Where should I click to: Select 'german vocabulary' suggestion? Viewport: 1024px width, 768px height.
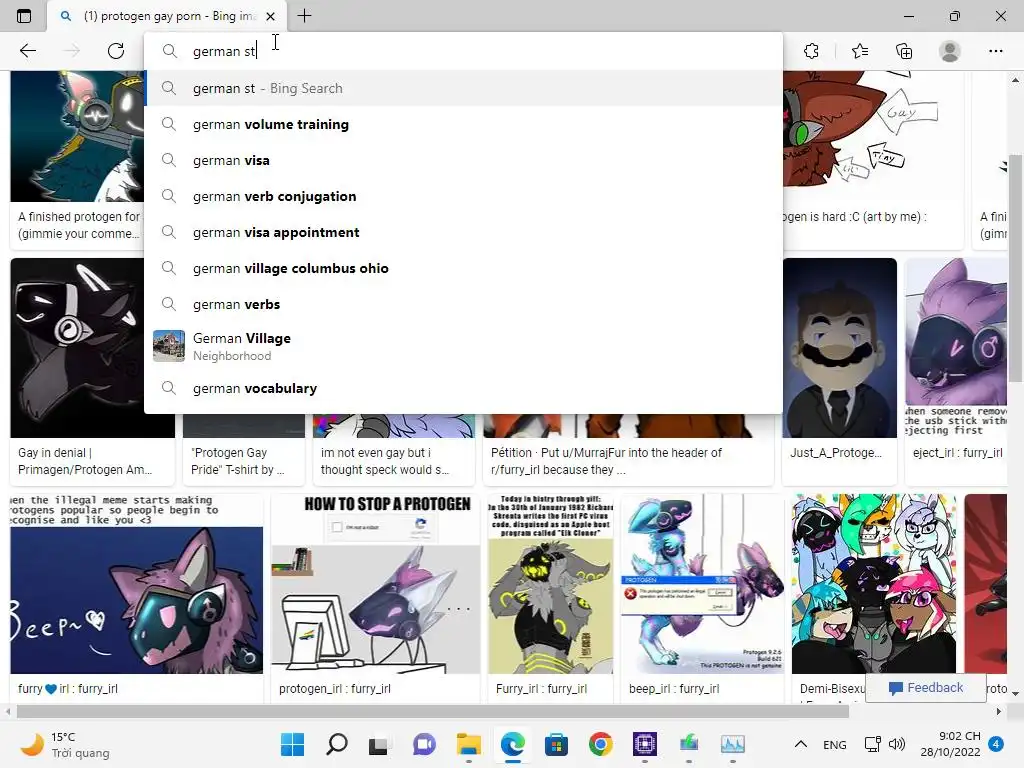[x=464, y=388]
